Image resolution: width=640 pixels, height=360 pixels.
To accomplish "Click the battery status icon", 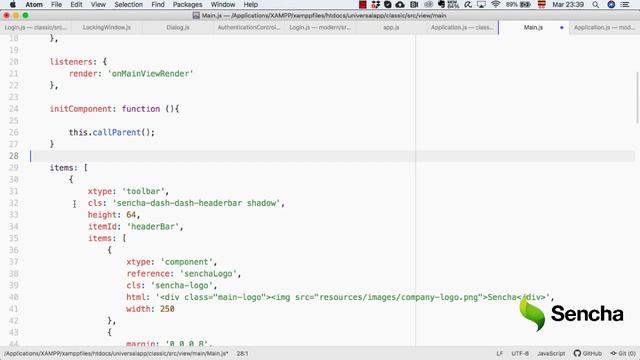I will pos(525,4).
